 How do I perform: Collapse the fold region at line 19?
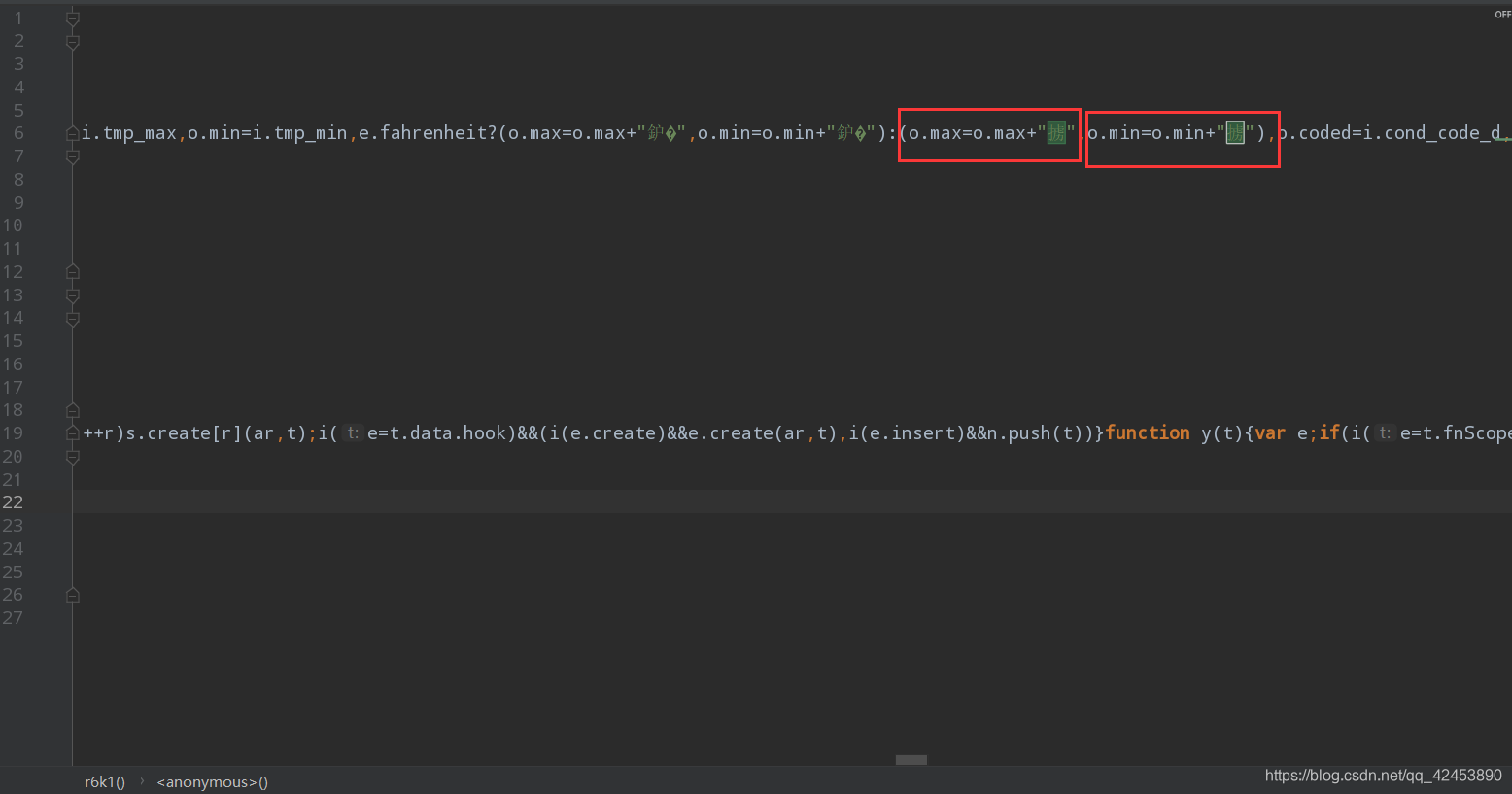tap(73, 433)
